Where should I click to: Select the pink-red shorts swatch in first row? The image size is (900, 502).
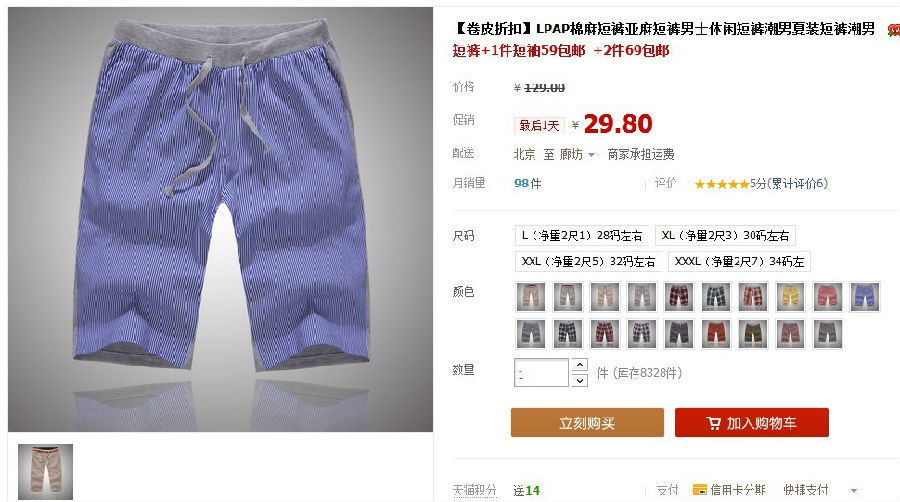tap(828, 297)
